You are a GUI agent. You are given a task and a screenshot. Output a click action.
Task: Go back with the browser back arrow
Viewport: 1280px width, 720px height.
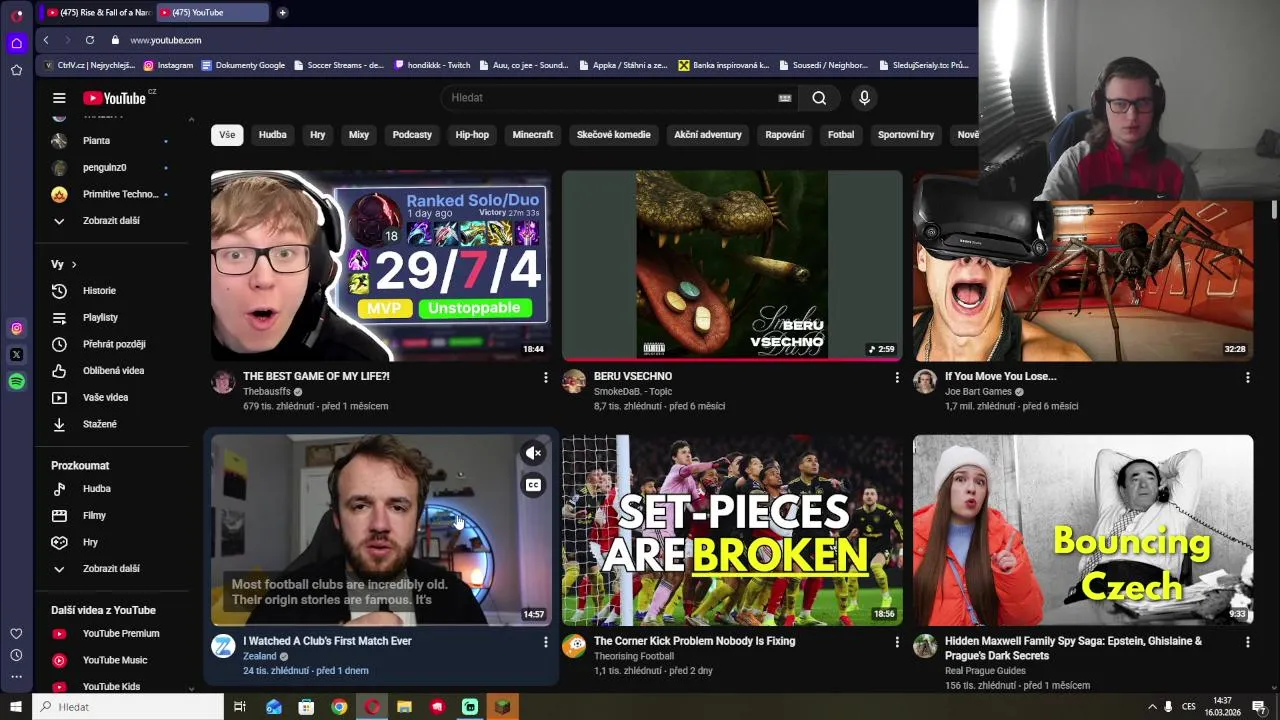pos(46,40)
